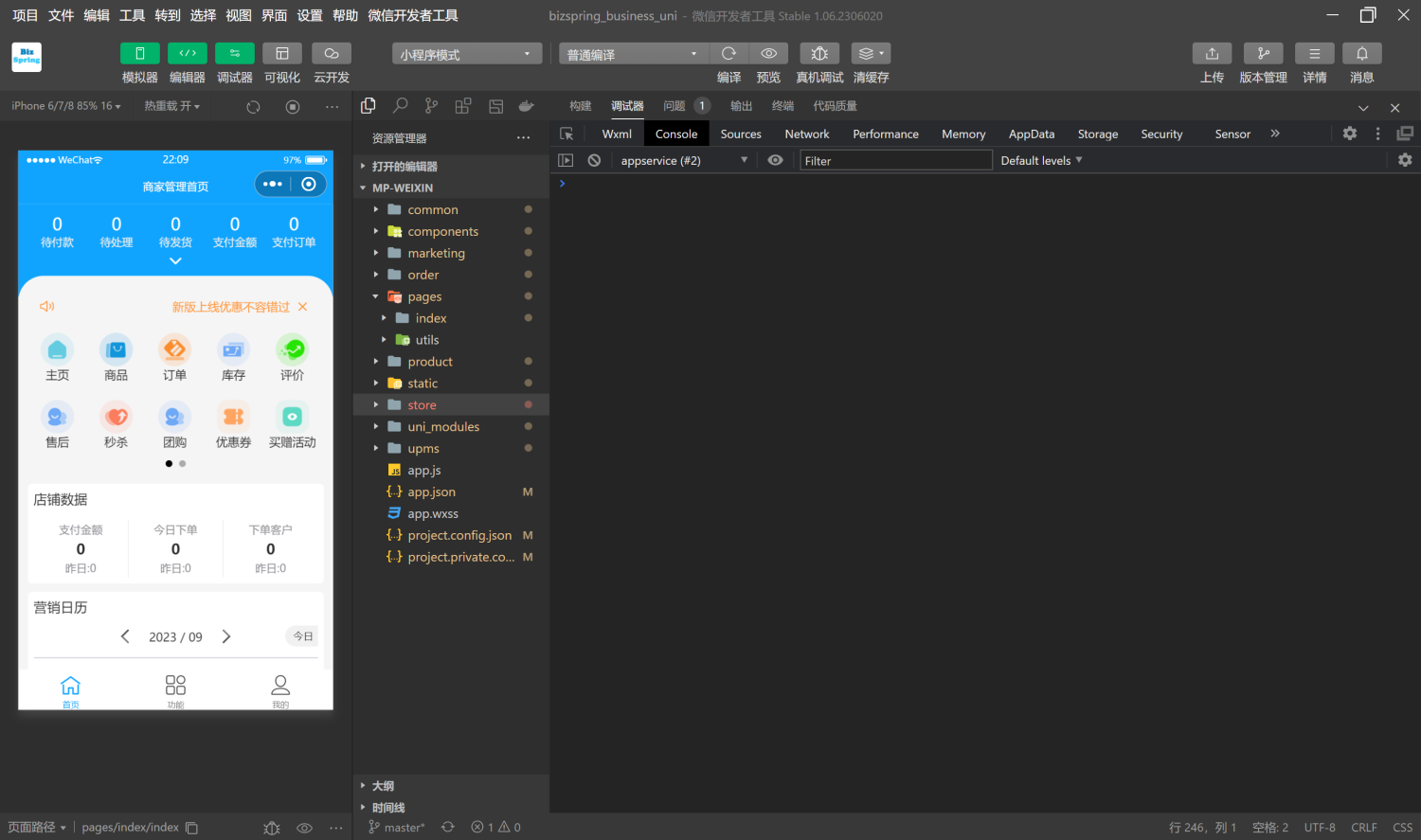This screenshot has height=840, width=1421.
Task: Toggle the console sidebar panel icon
Action: pos(566,160)
